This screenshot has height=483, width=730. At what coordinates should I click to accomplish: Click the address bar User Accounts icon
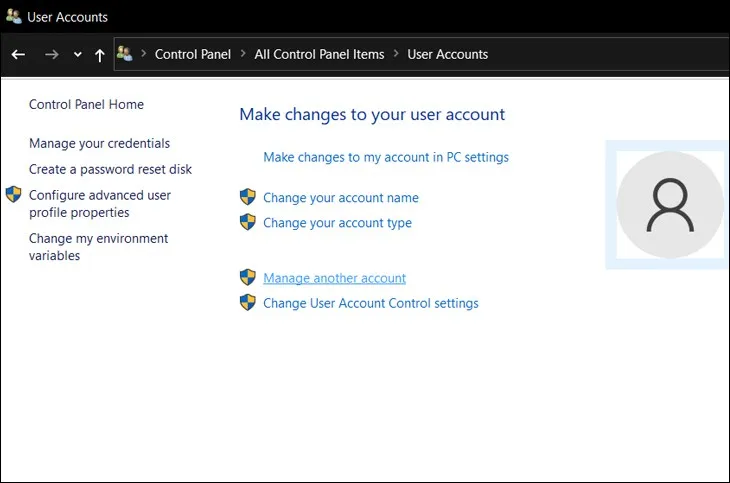tap(125, 54)
